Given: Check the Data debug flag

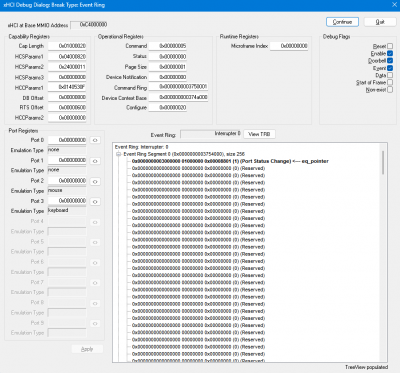Looking at the screenshot, I should 390,75.
